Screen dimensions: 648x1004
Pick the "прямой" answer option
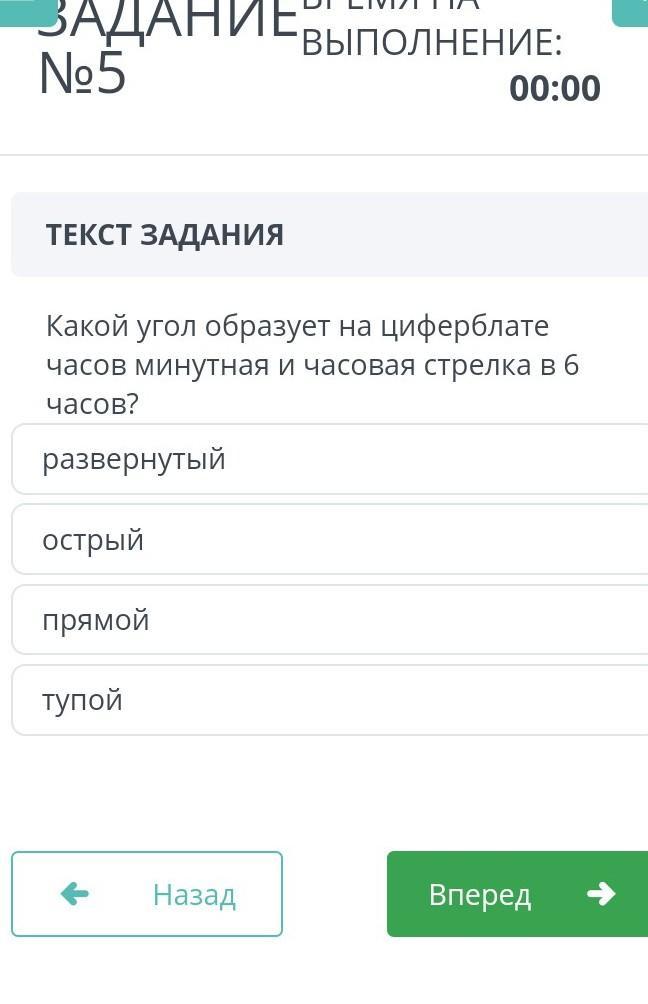click(x=330, y=620)
